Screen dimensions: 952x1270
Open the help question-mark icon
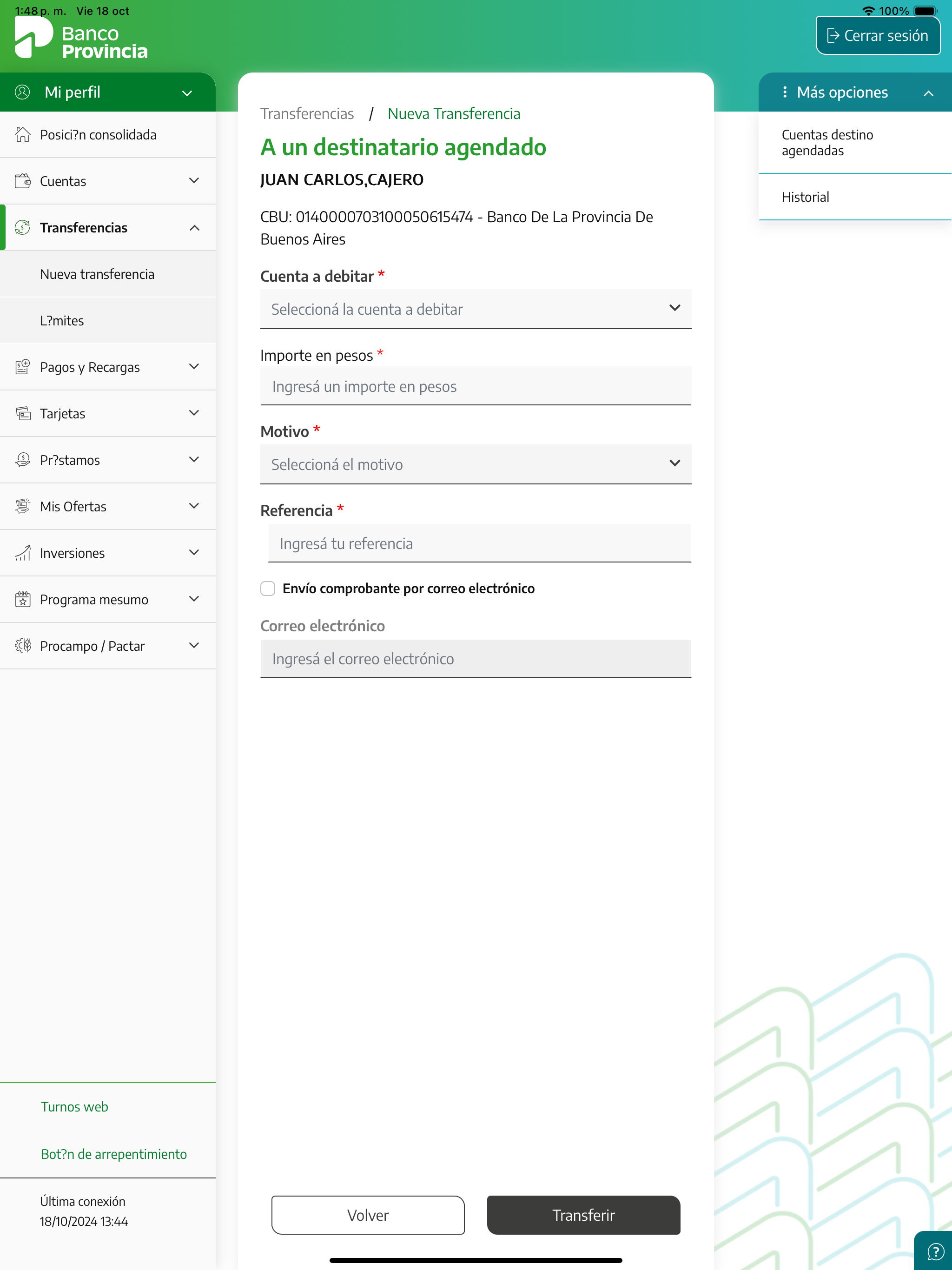click(935, 1251)
